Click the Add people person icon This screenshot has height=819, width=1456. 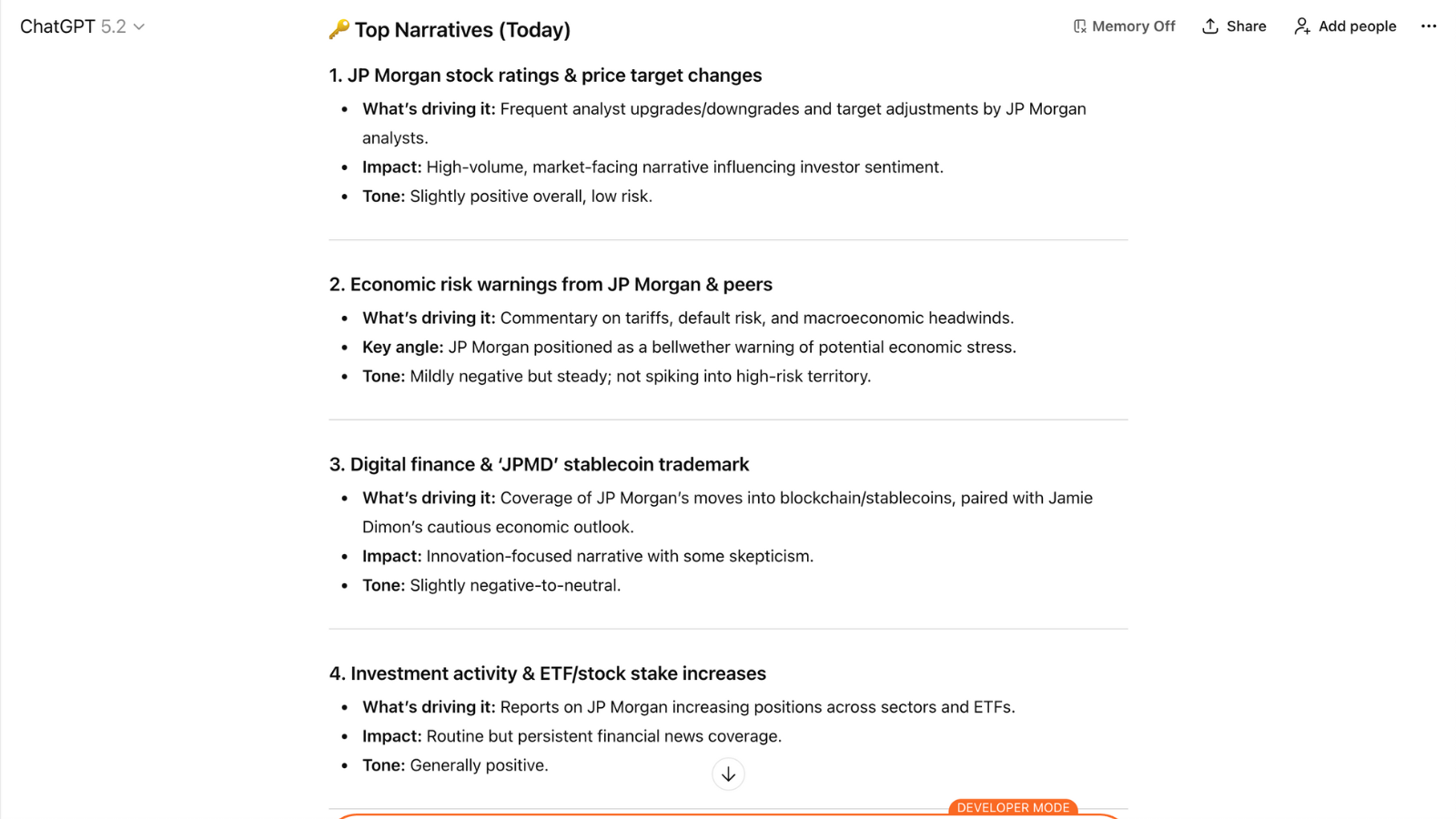point(1302,26)
